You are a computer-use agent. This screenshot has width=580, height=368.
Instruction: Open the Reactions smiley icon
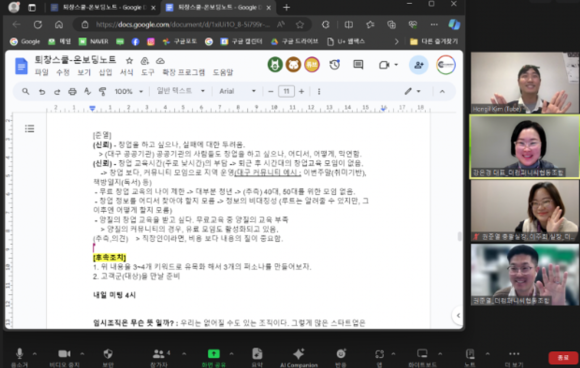pos(341,354)
